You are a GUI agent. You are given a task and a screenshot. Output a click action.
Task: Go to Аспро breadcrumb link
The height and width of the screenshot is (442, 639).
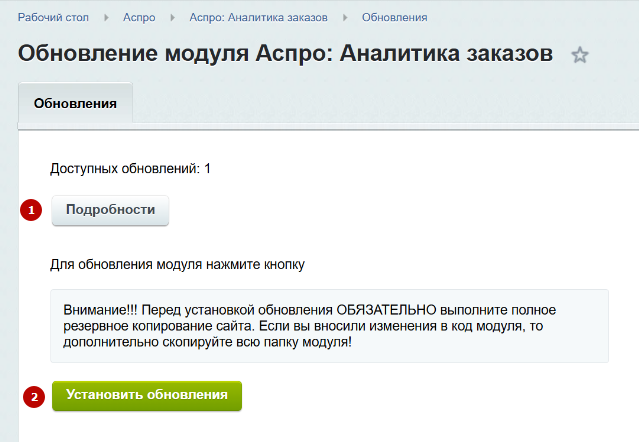[139, 18]
